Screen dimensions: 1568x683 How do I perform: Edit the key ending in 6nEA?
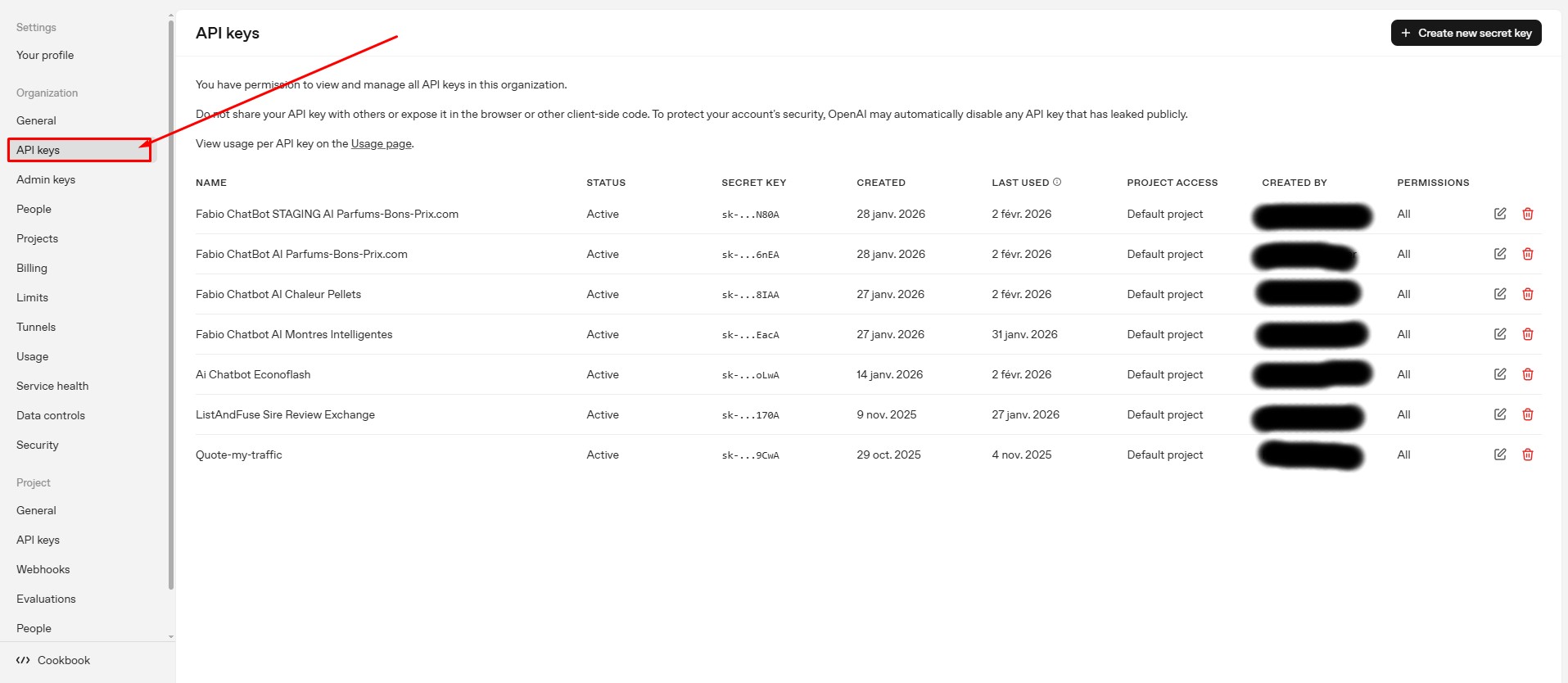click(1500, 254)
